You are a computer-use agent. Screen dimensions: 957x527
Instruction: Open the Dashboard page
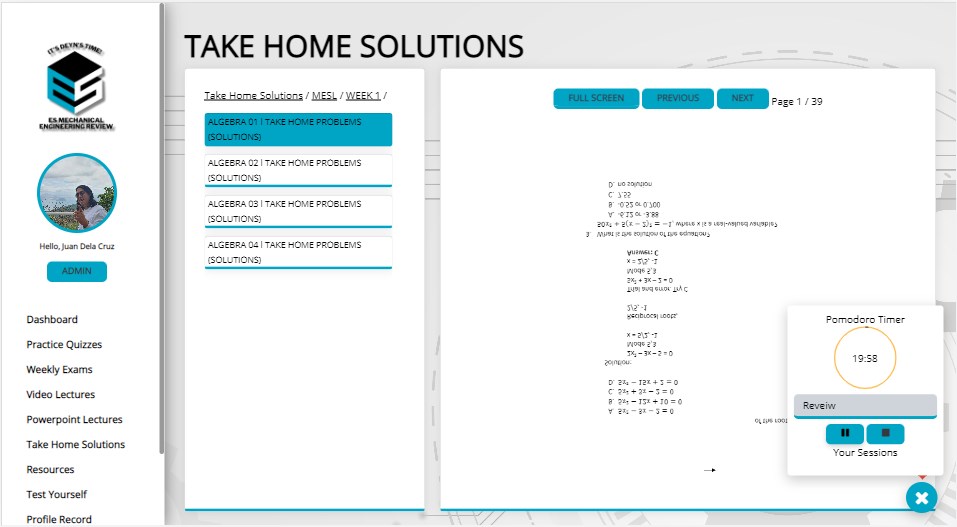(x=52, y=319)
